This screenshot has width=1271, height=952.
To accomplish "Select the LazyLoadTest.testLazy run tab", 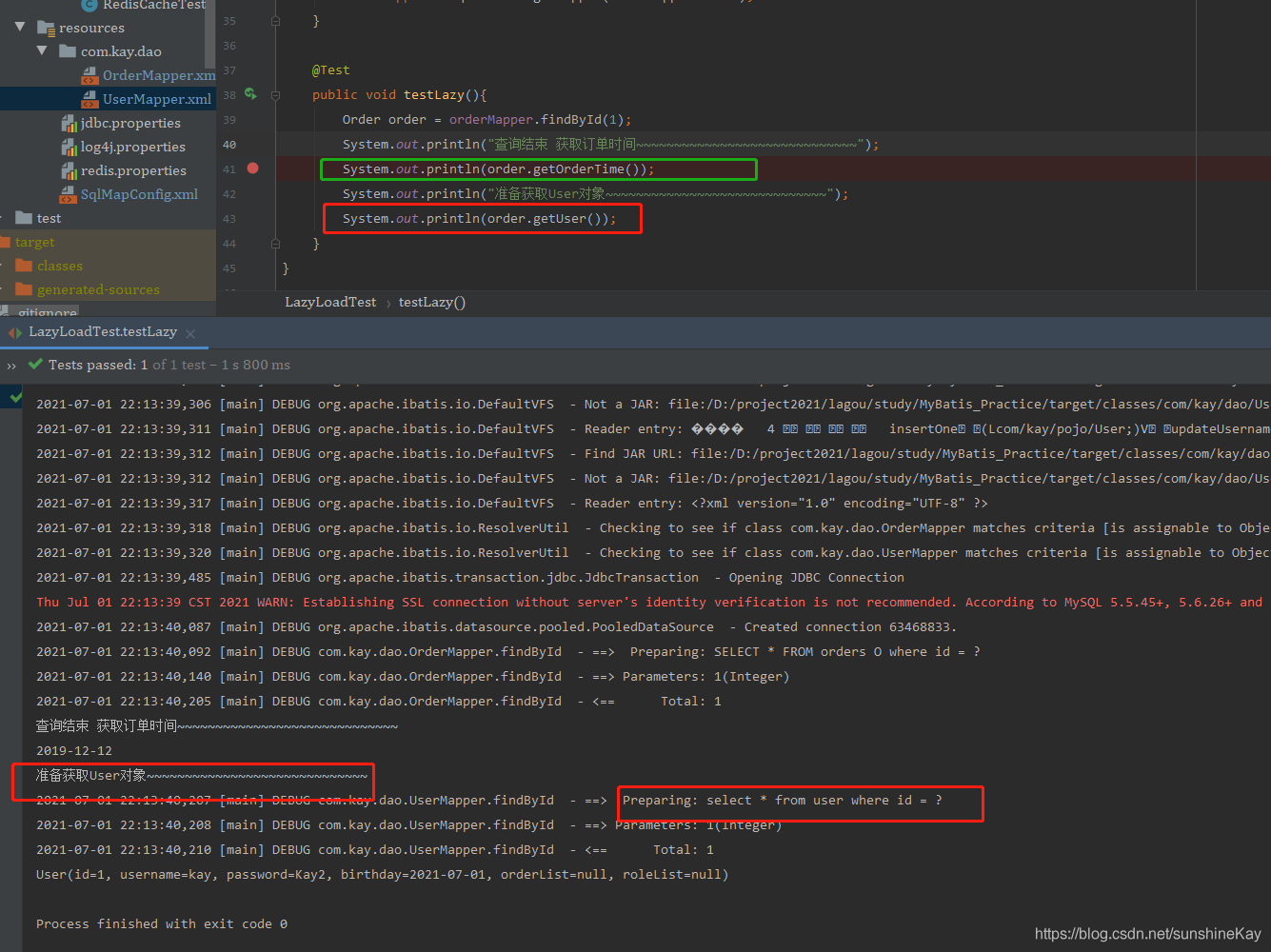I will pos(103,331).
